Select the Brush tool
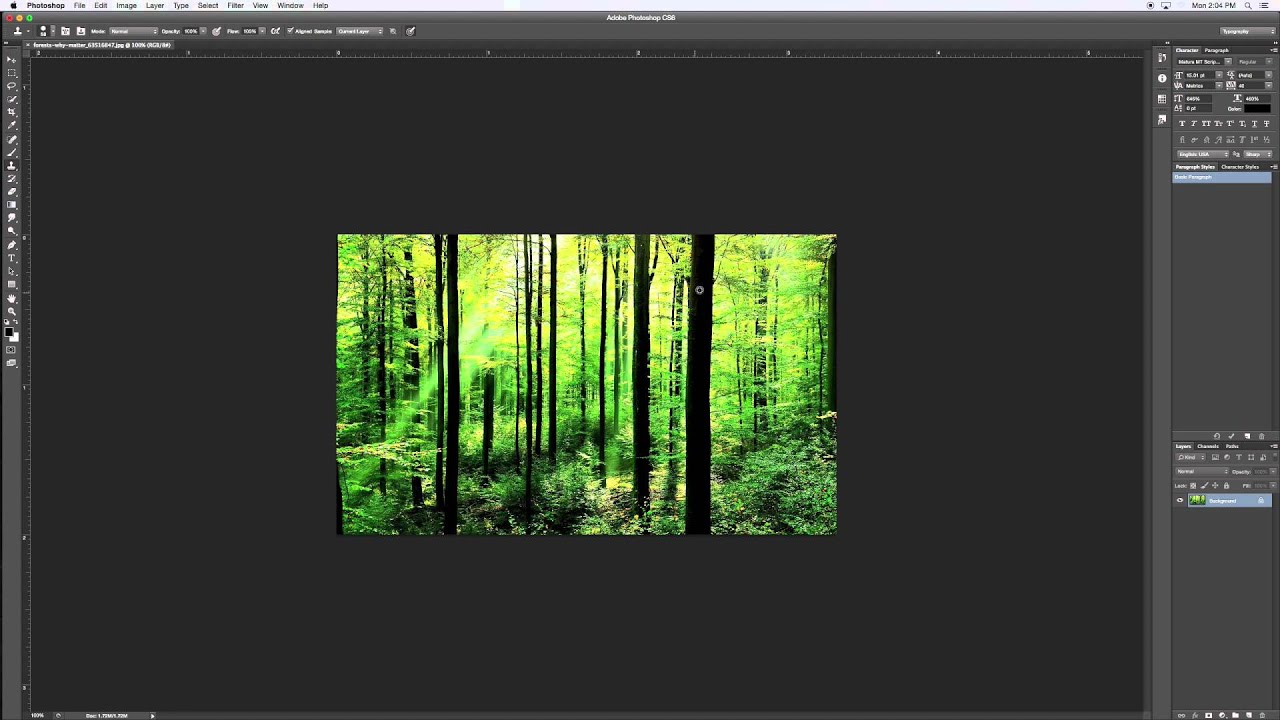The image size is (1280, 720). coord(12,153)
